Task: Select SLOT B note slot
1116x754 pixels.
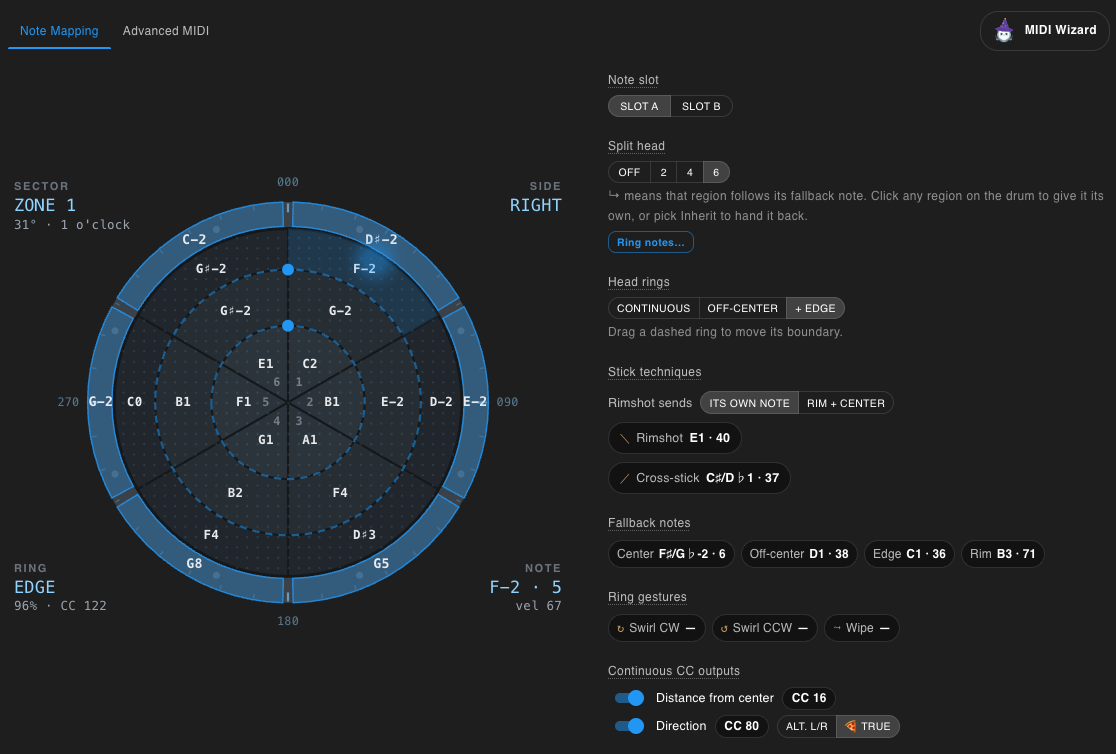Action: tap(701, 106)
